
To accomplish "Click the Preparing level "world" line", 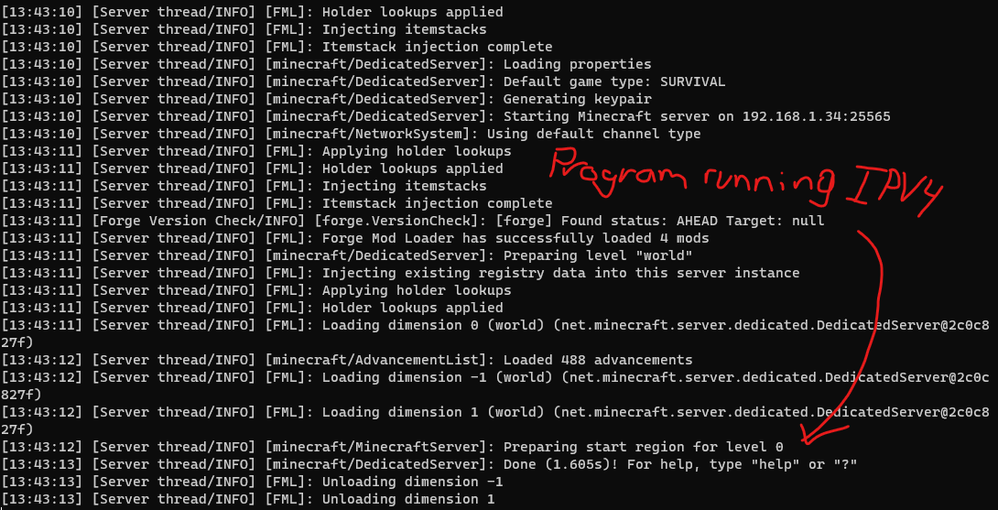I will tap(347, 255).
